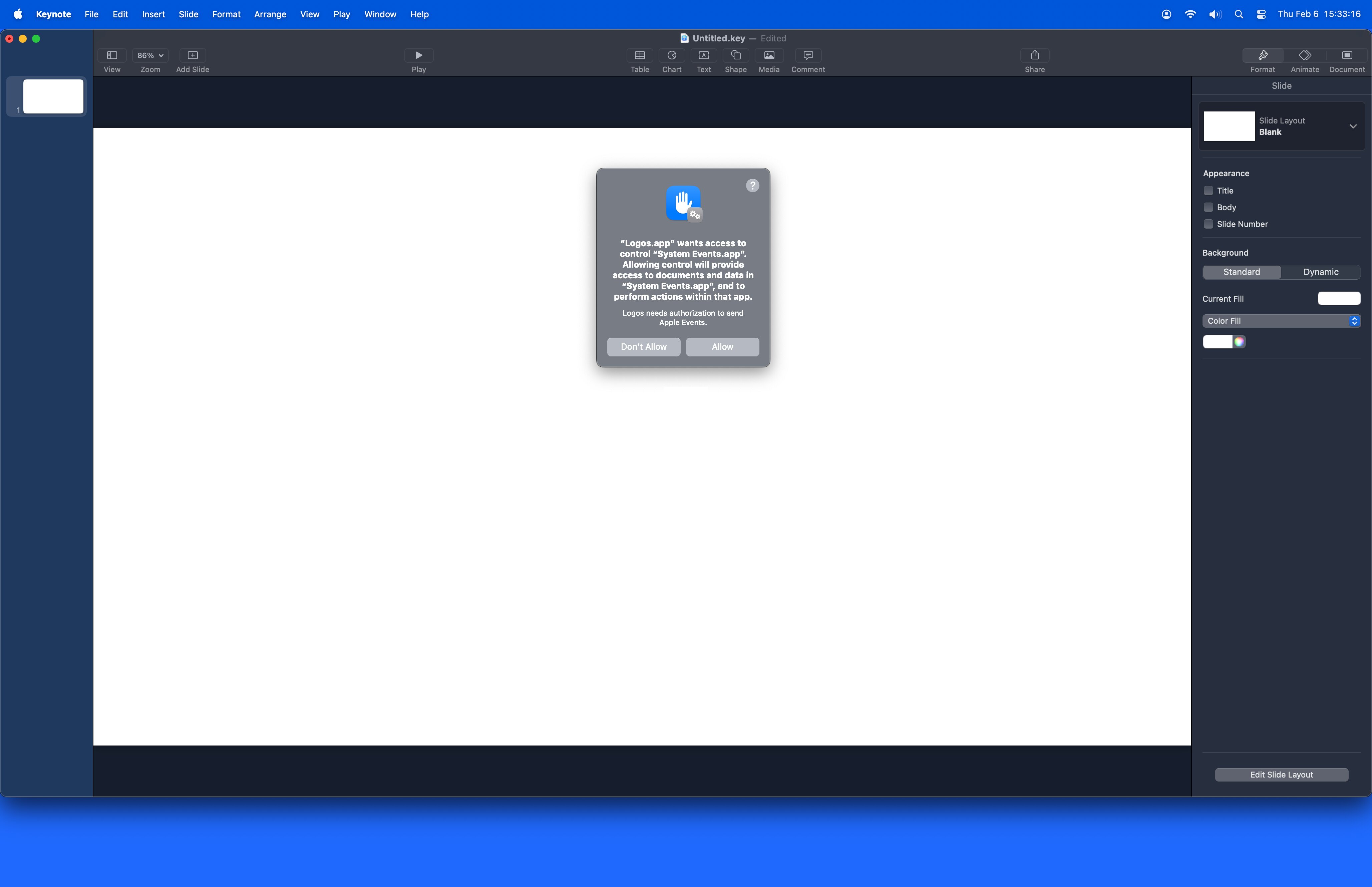Viewport: 1372px width, 887px height.
Task: Enable the Title checkbox
Action: (1208, 191)
